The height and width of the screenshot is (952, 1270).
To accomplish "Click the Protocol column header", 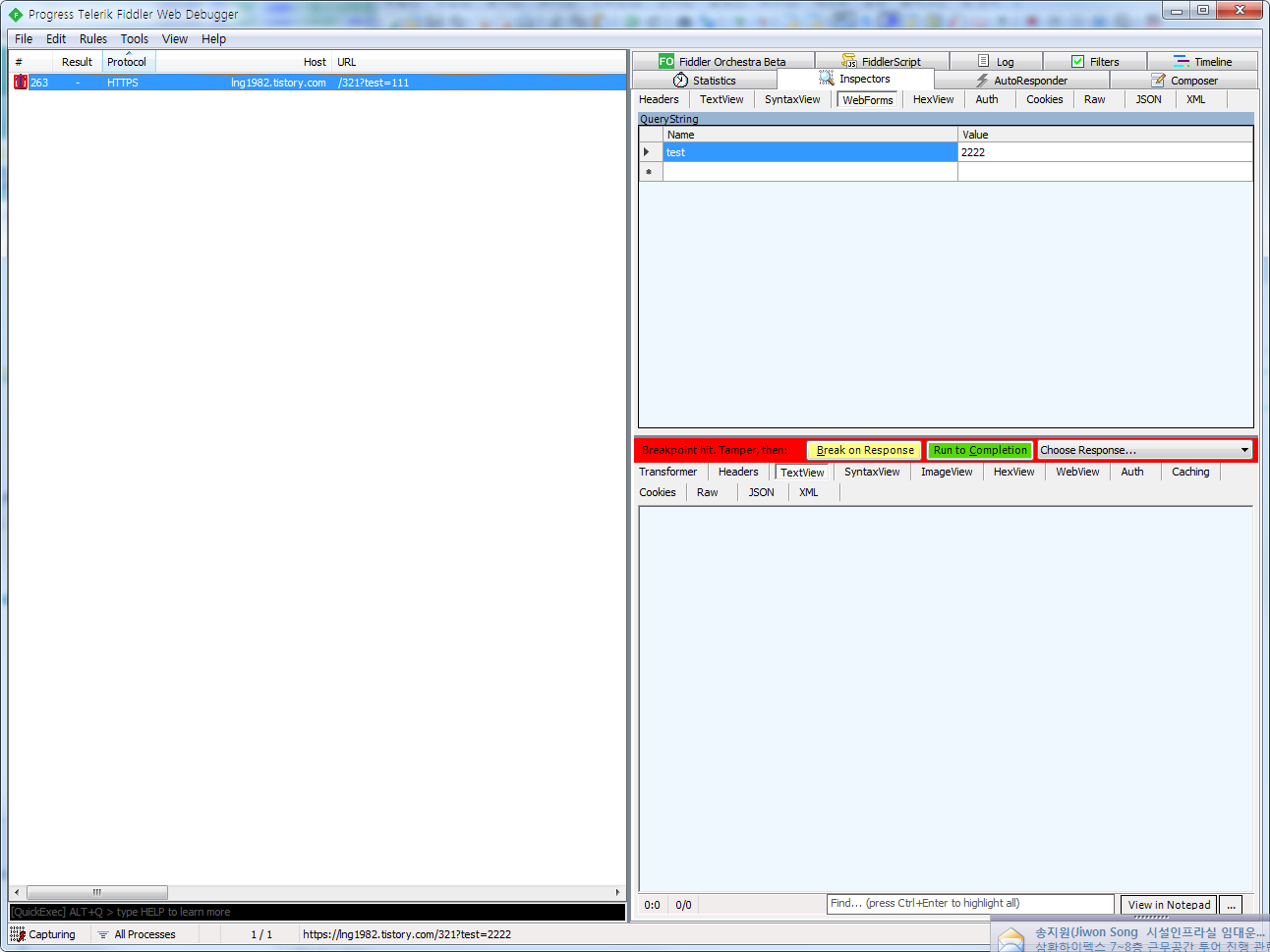I will pos(129,62).
